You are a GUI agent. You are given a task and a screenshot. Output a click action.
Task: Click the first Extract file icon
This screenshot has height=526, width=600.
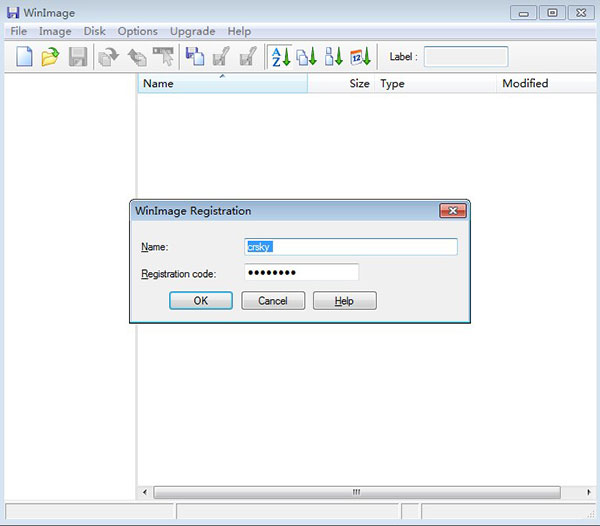pos(221,57)
